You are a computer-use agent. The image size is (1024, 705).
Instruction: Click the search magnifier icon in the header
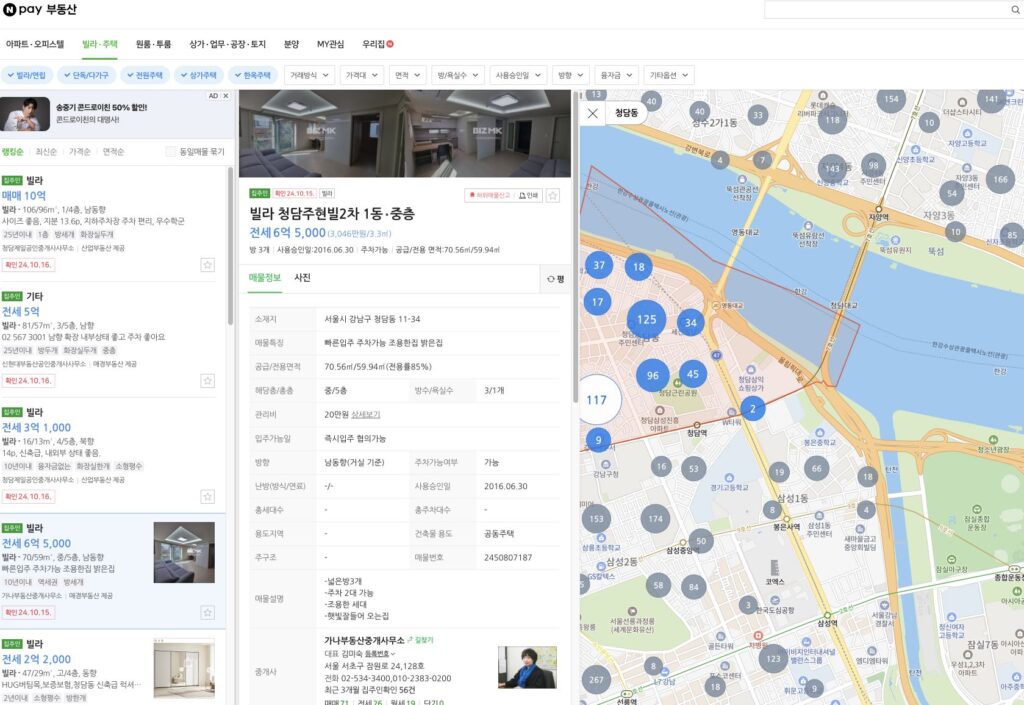[x=1015, y=10]
